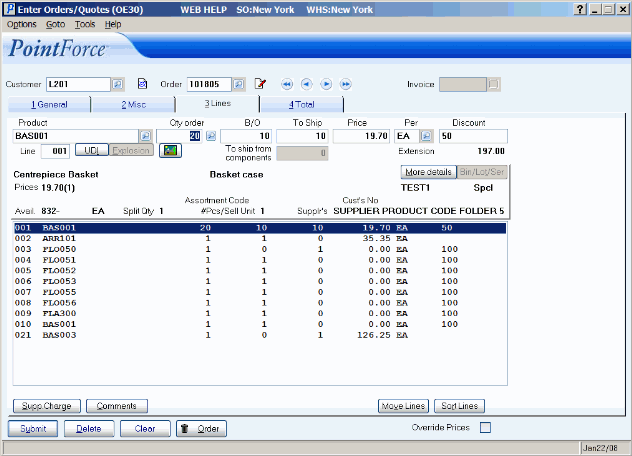632x456 pixels.
Task: Select line 008 FLO056 row
Action: [x=260, y=303]
